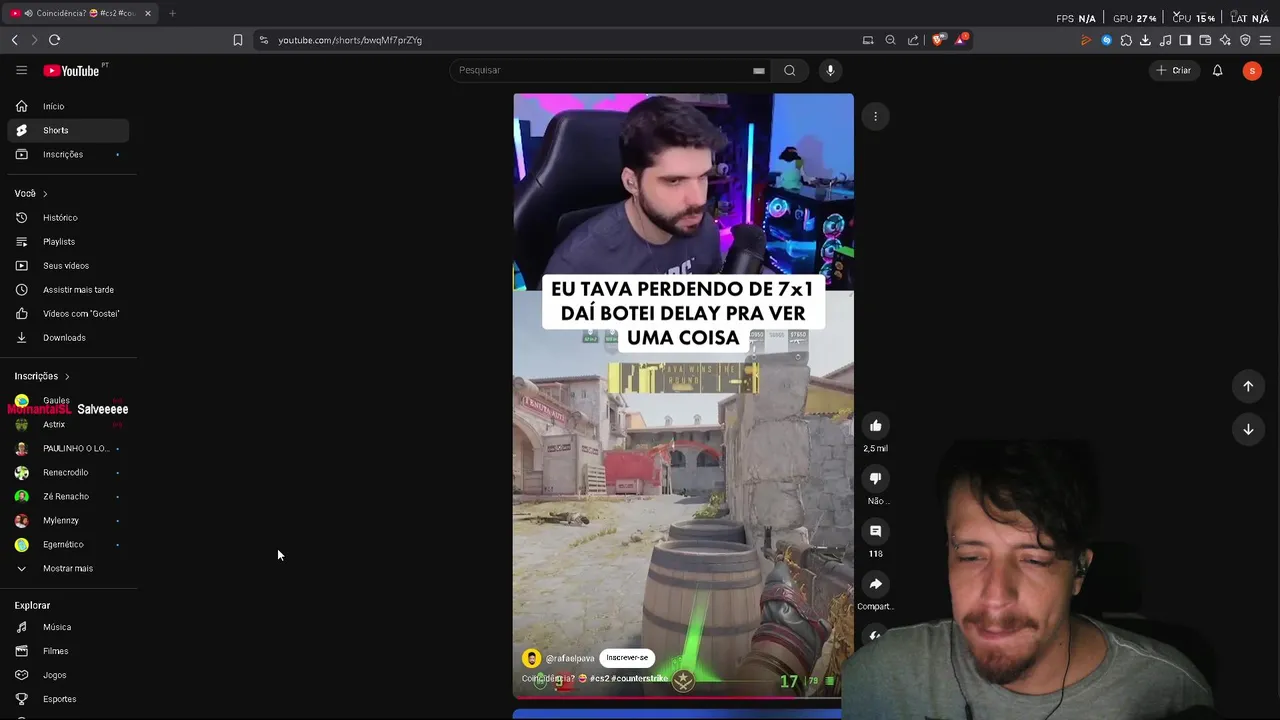Start voice search with the microphone

830,70
